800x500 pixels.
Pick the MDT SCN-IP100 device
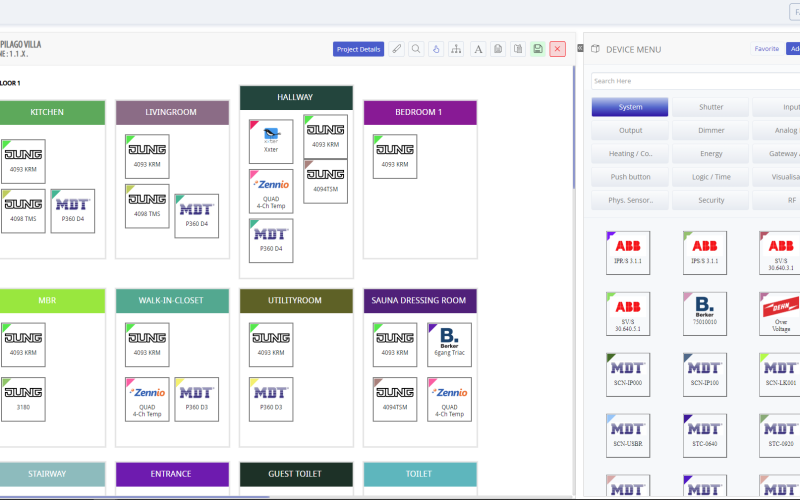click(705, 374)
